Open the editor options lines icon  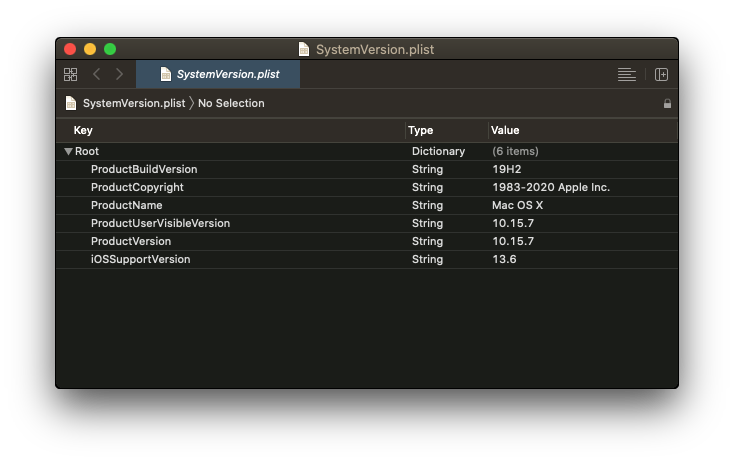627,74
